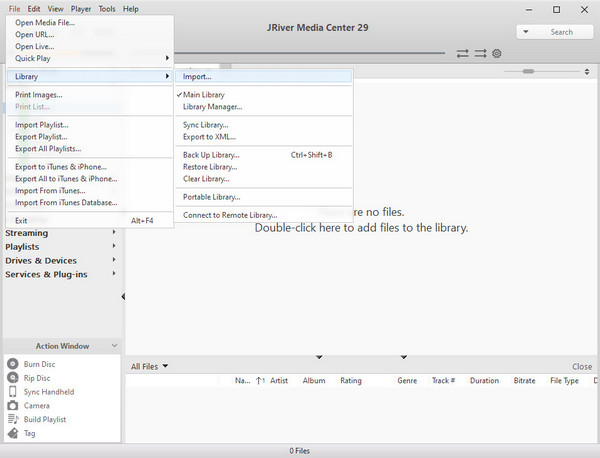Open playback options gear icon
This screenshot has width=600, height=458.
(x=497, y=53)
